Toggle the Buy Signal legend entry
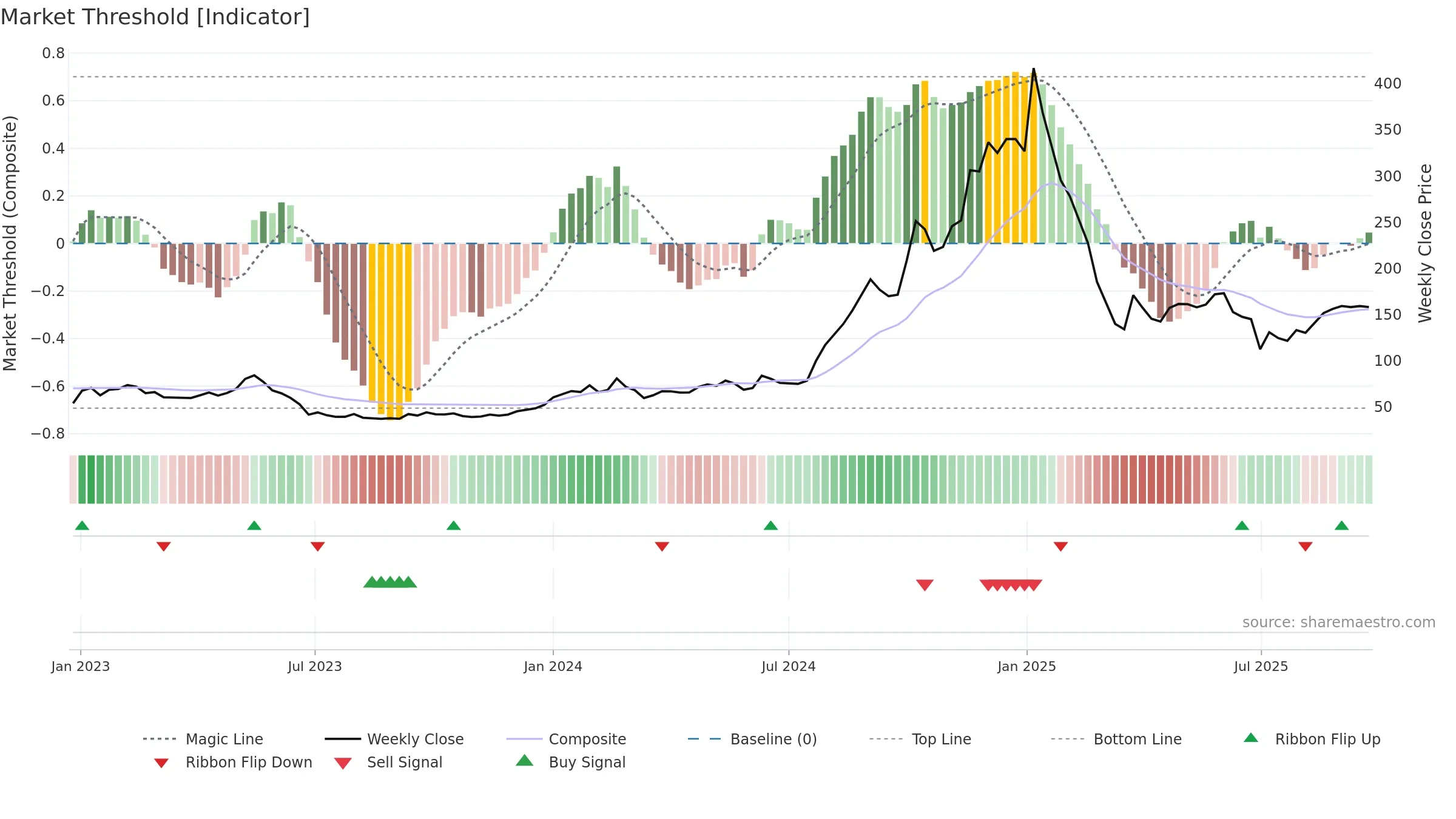Viewport: 1456px width, 819px height. click(570, 762)
